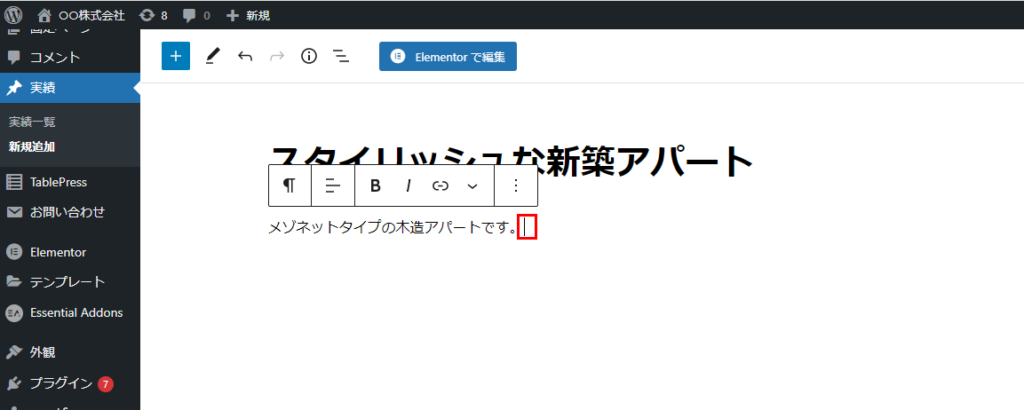
Task: Open the TablePress menu item
Action: pyautogui.click(x=58, y=182)
